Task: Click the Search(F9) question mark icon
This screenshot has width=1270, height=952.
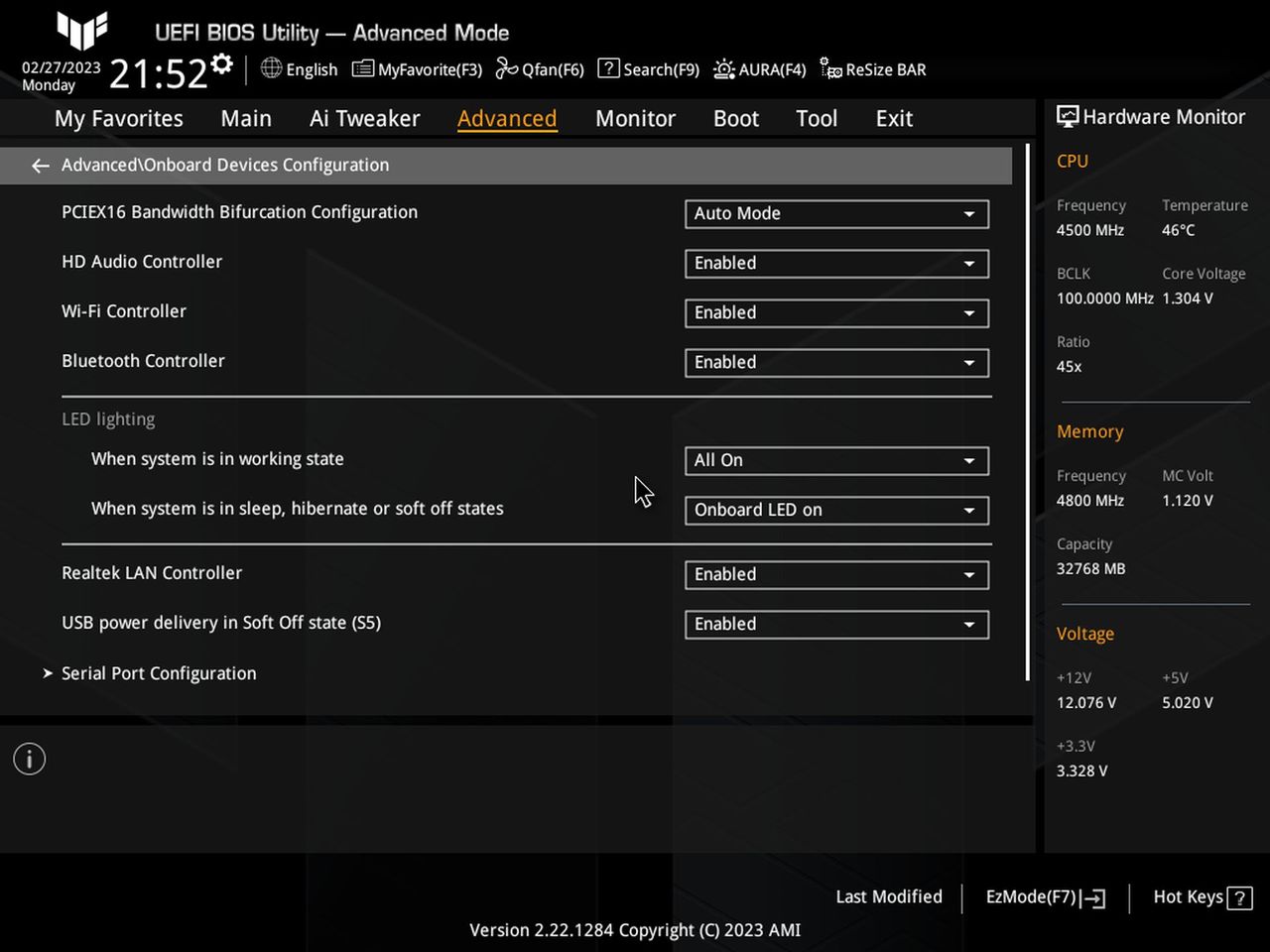Action: tap(608, 68)
